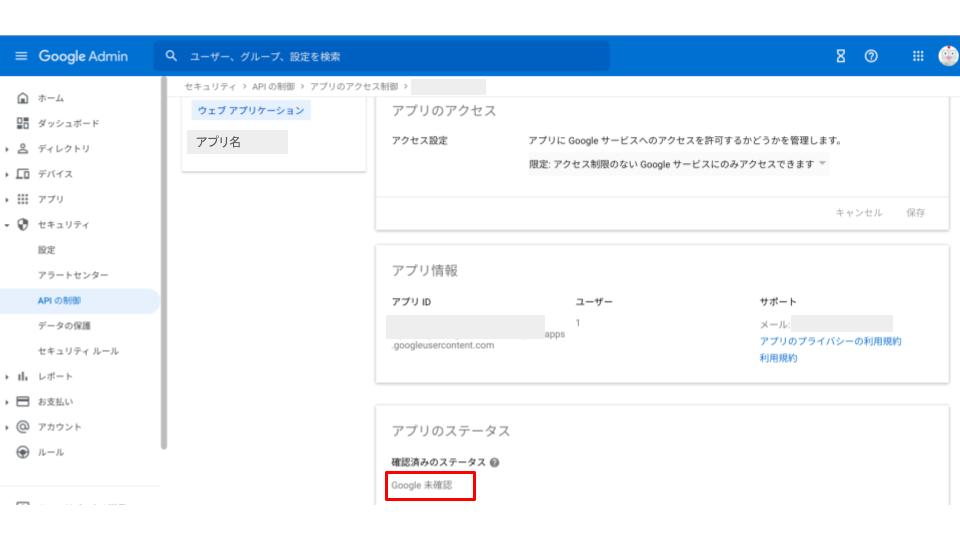Focus the user, group, settings search field
The height and width of the screenshot is (540, 960).
[x=381, y=56]
